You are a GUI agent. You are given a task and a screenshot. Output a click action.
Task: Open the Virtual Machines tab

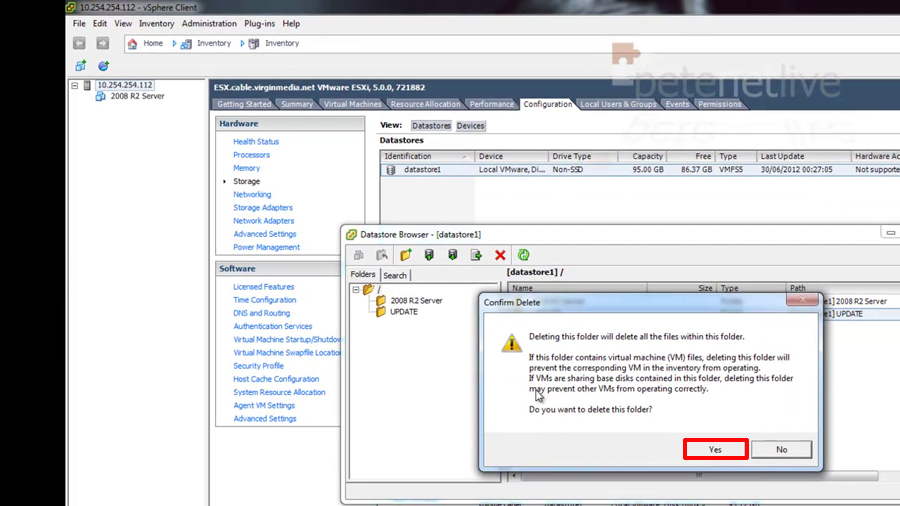click(x=352, y=104)
